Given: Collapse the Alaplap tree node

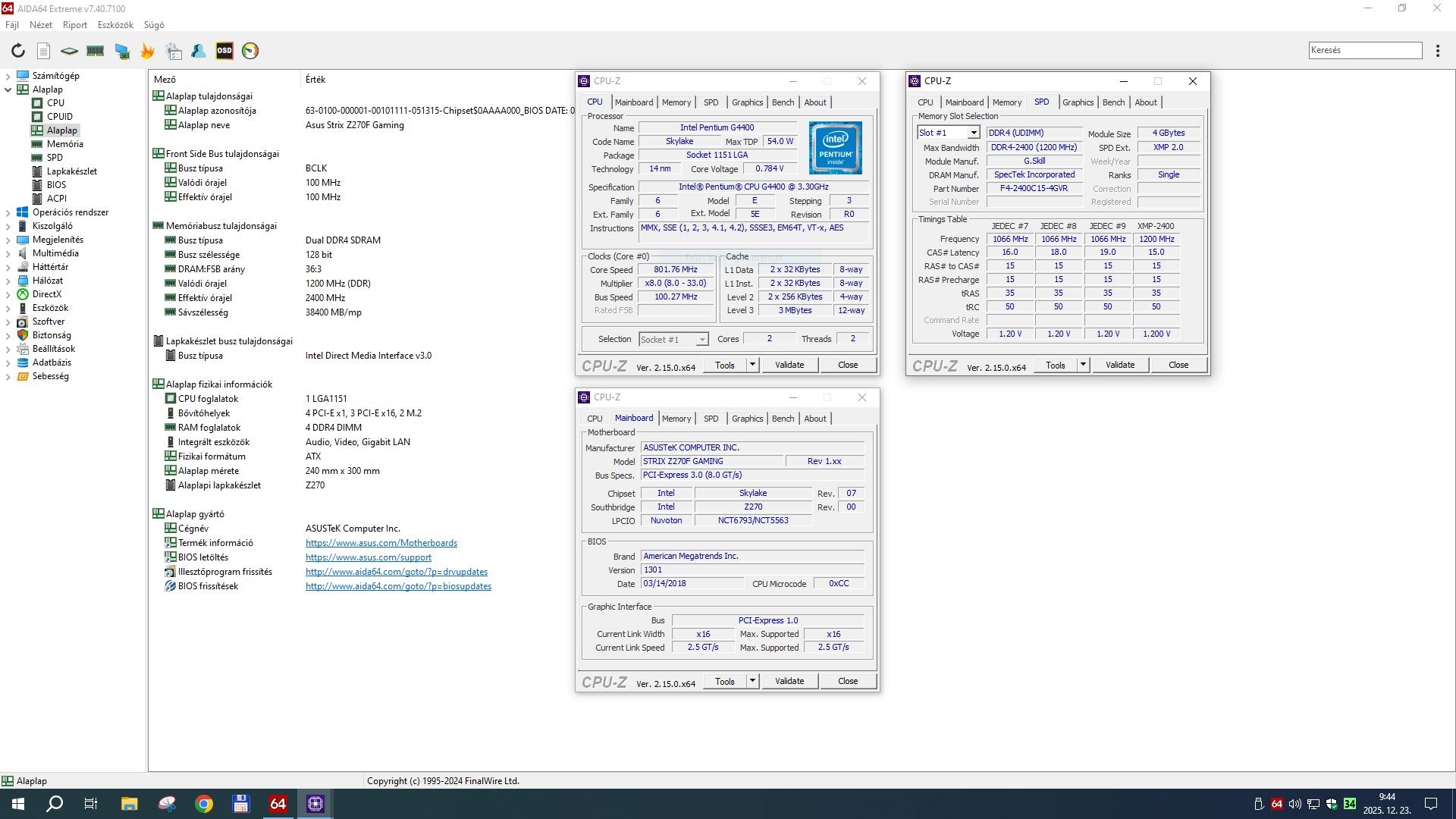Looking at the screenshot, I should 8,89.
